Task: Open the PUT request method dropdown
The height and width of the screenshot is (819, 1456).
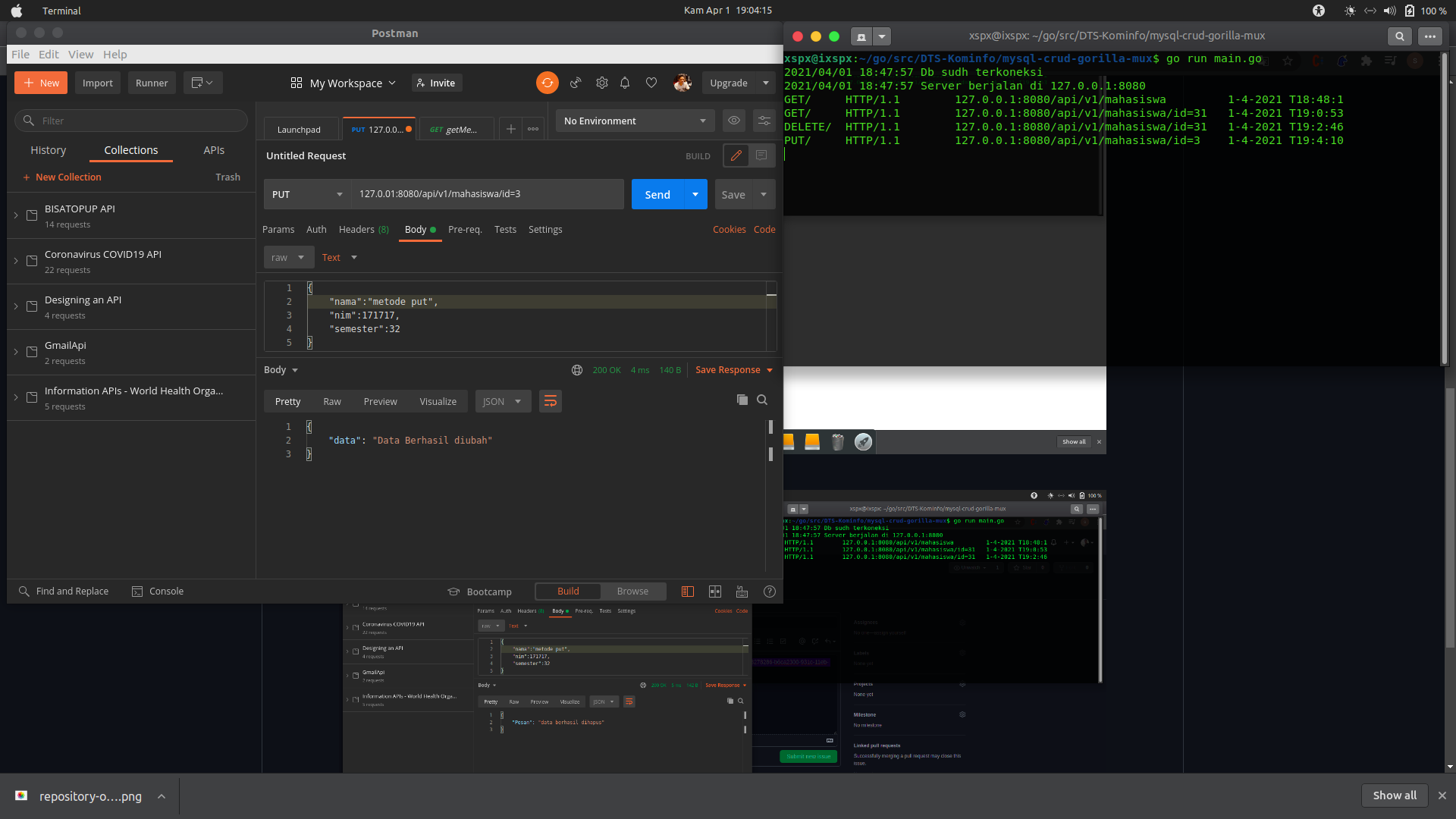Action: [306, 194]
